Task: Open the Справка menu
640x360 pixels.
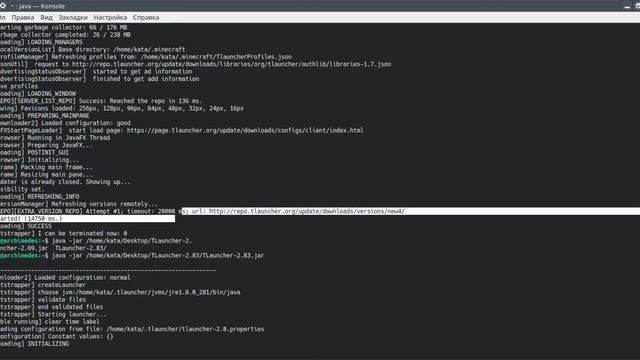Action: 146,18
